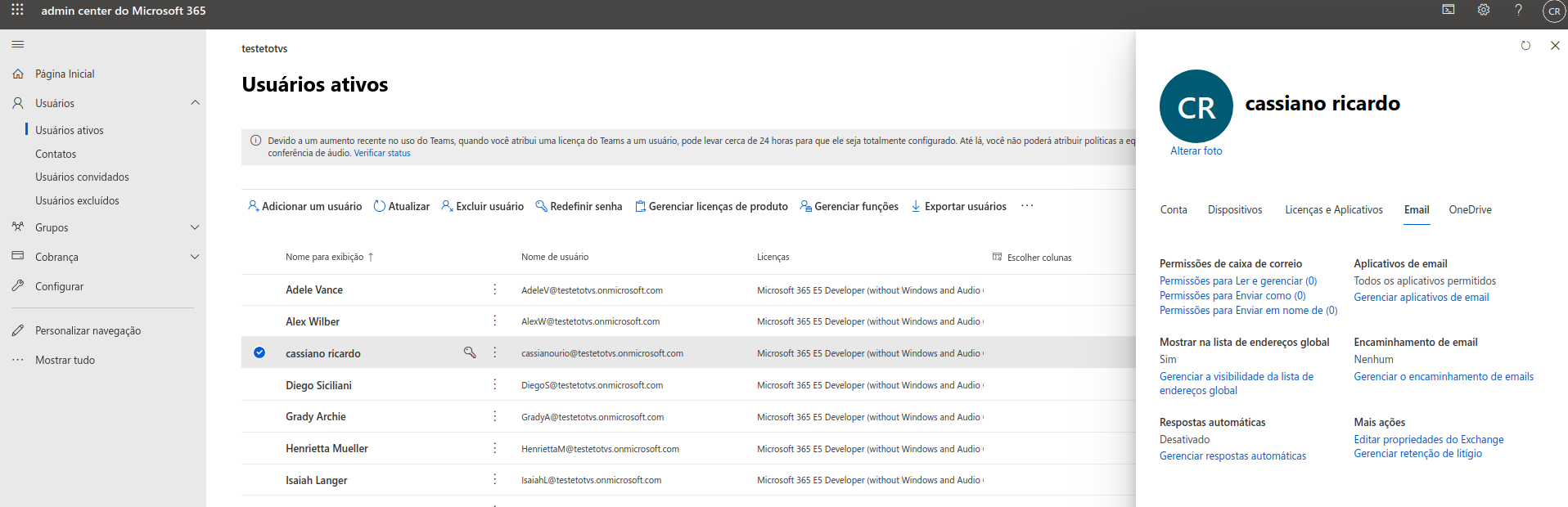
Task: Open Personalizar navegação
Action: pos(88,330)
